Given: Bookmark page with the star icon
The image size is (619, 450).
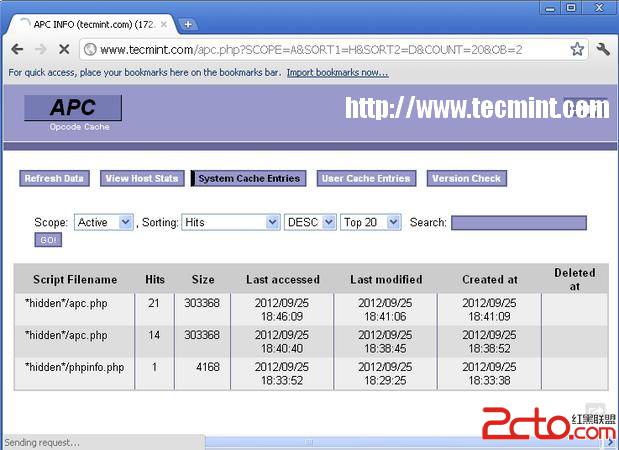Looking at the screenshot, I should [x=577, y=49].
